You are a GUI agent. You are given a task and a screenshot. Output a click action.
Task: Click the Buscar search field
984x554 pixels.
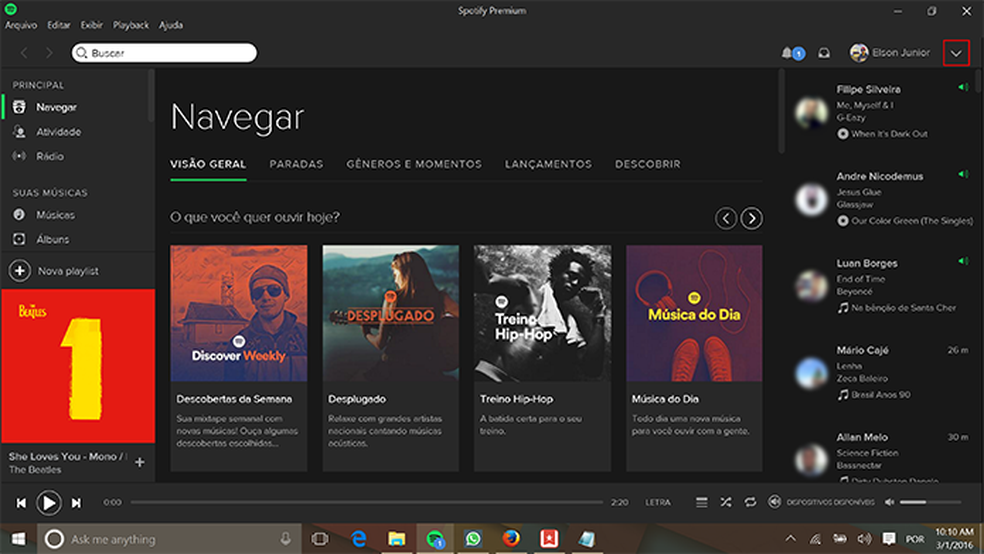pyautogui.click(x=164, y=53)
